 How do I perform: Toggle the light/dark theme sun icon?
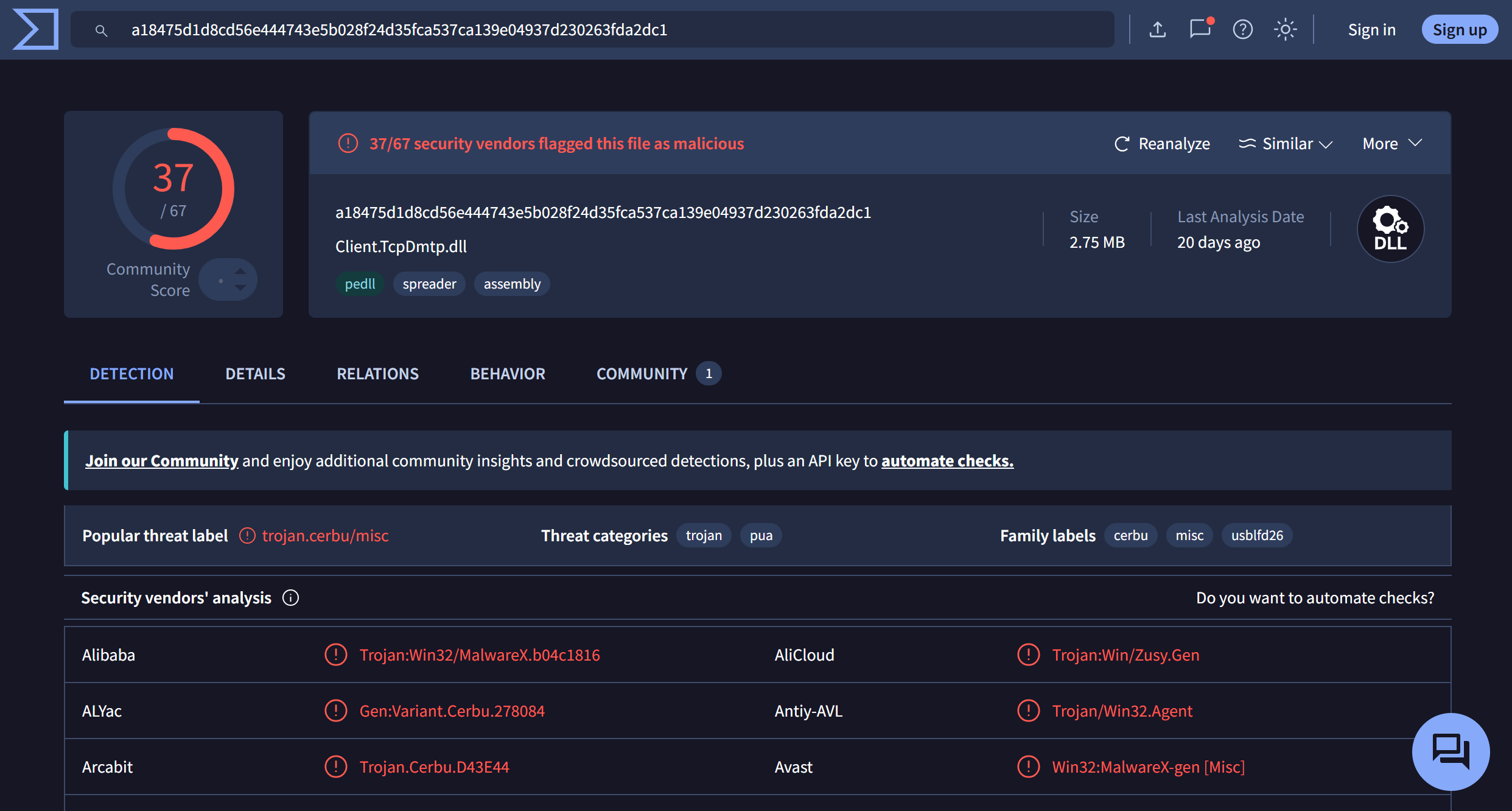tap(1285, 29)
